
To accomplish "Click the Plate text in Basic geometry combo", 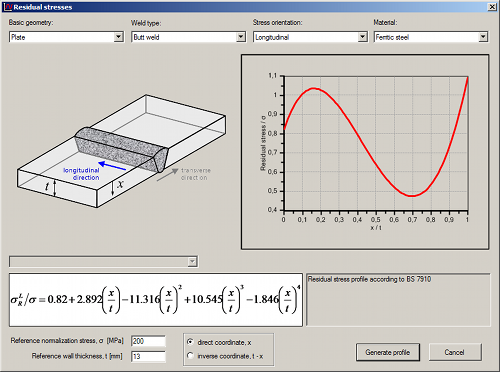I will (18, 37).
